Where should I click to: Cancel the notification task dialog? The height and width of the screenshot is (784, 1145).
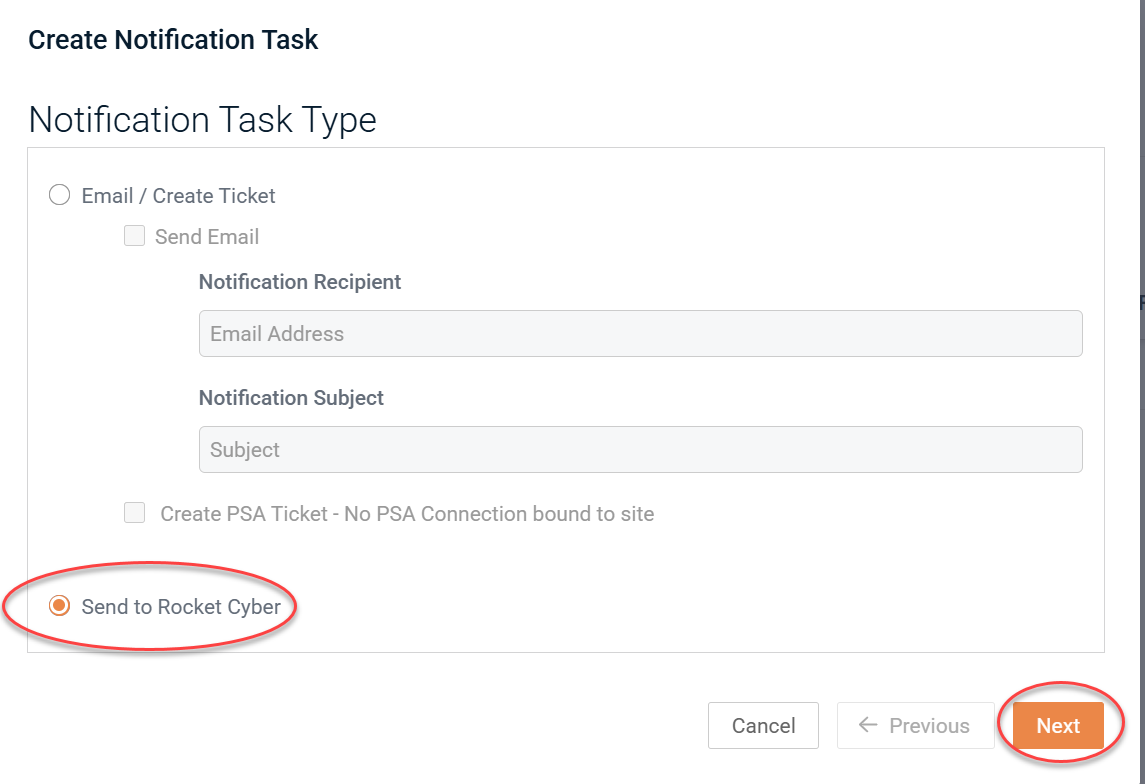click(x=763, y=726)
